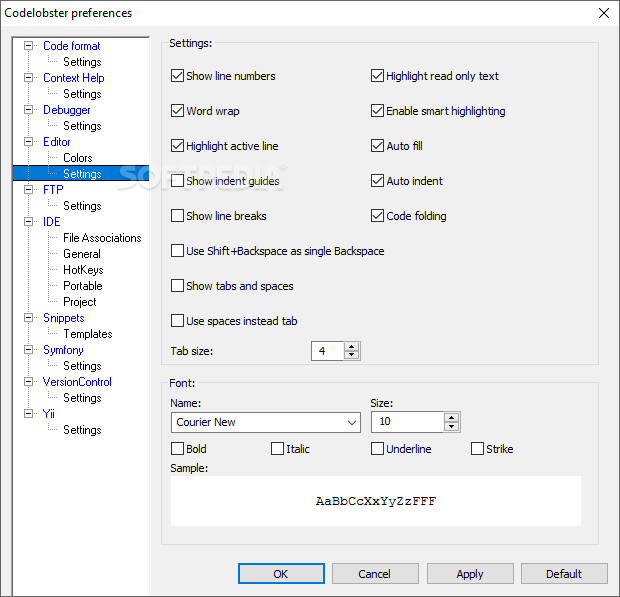Disable the Word wrap checkbox
Screen dimensions: 620x597
click(x=177, y=111)
